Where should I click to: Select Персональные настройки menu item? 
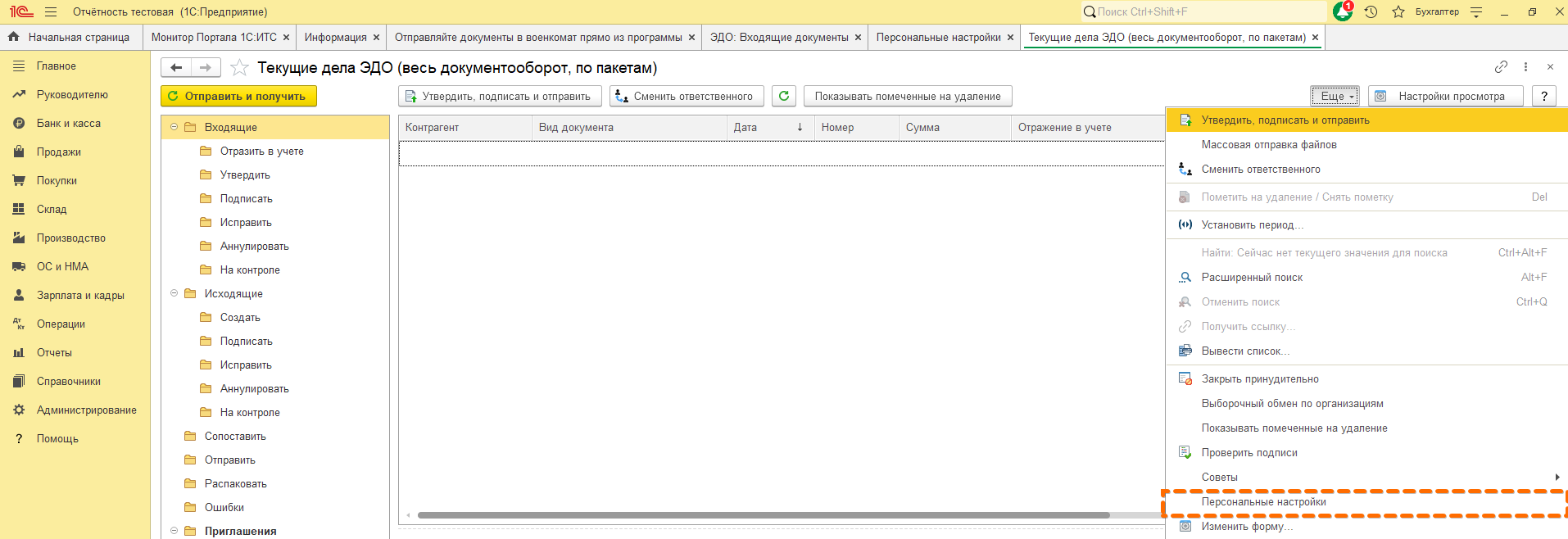(1366, 501)
